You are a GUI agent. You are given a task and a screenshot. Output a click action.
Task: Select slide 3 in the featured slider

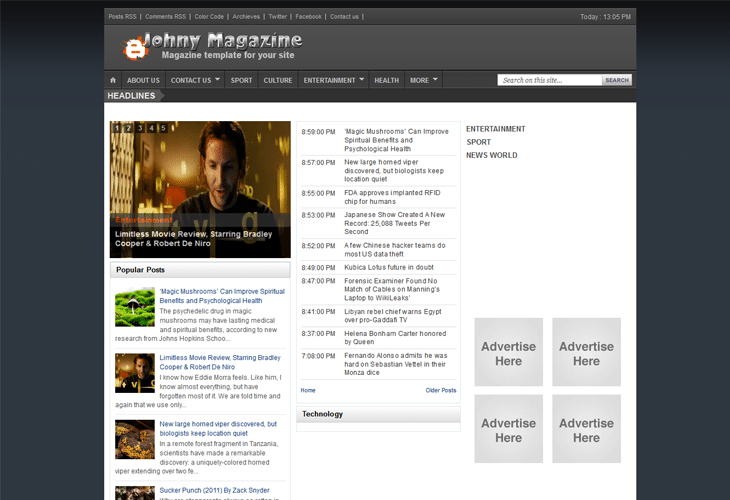(140, 128)
